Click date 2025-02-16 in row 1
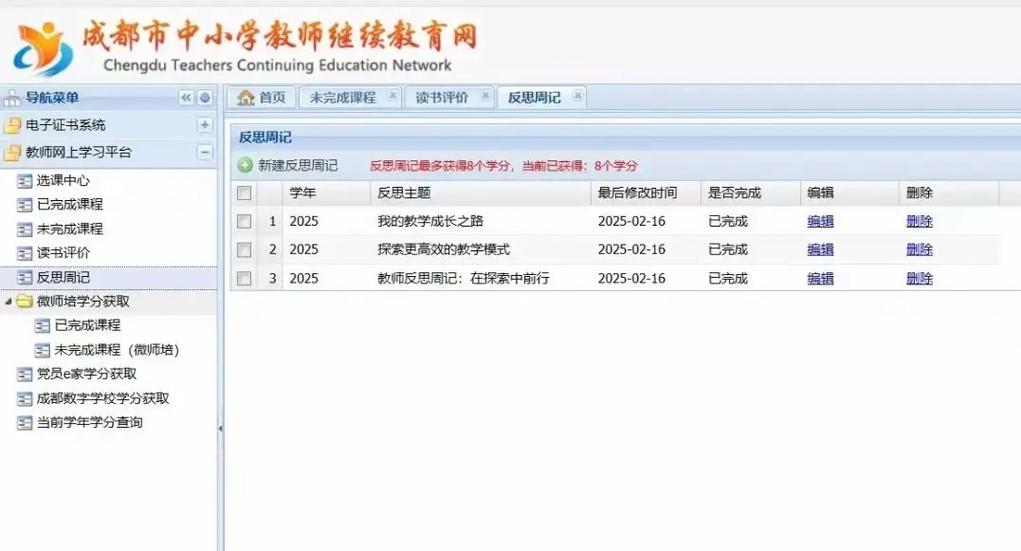1021x551 pixels. pos(632,221)
